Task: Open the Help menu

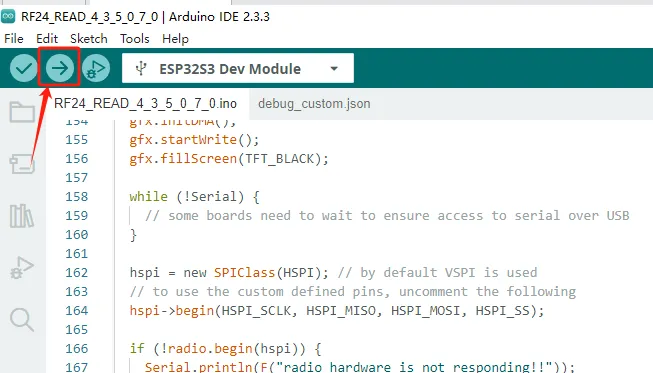Action: click(175, 39)
